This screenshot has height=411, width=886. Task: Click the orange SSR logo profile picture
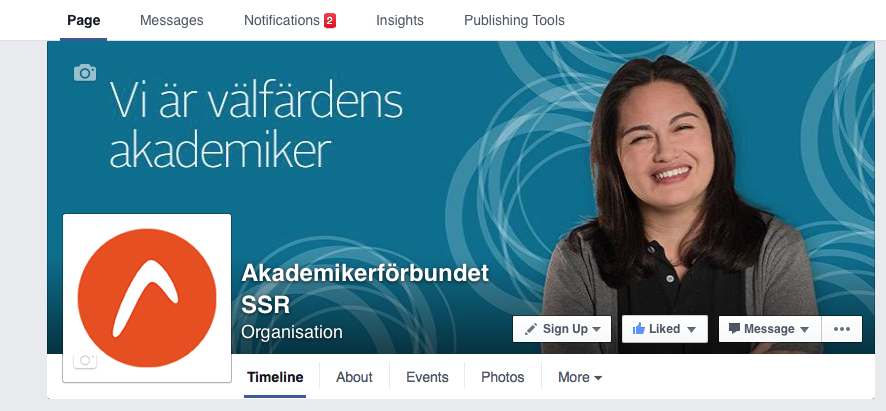(147, 298)
